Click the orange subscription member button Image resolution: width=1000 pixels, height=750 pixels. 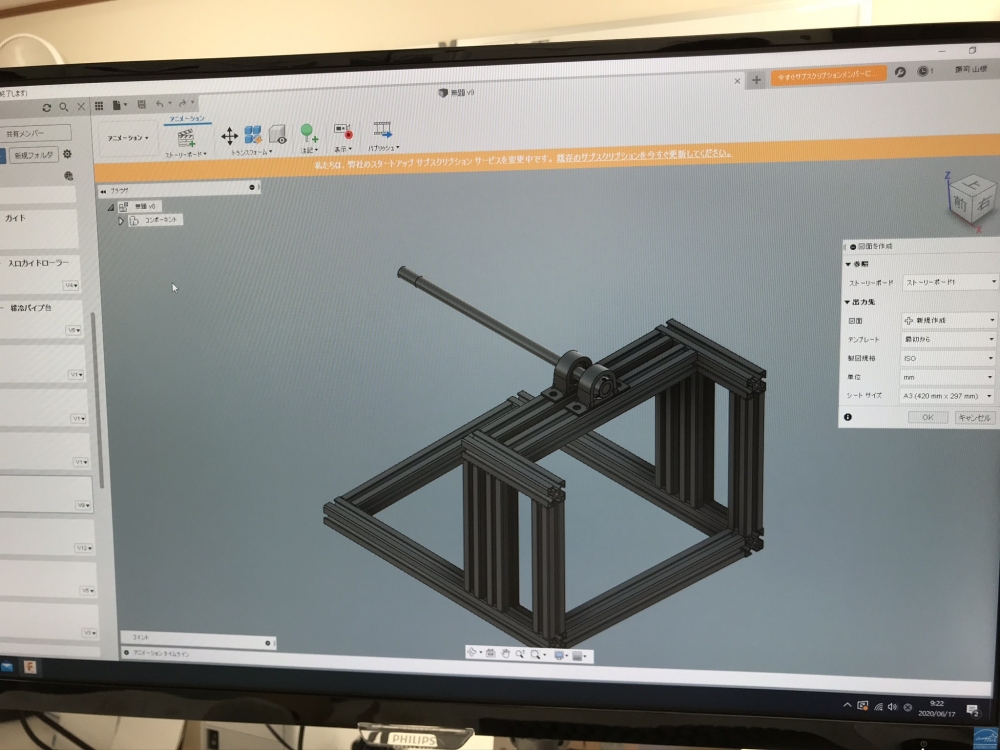tap(828, 75)
